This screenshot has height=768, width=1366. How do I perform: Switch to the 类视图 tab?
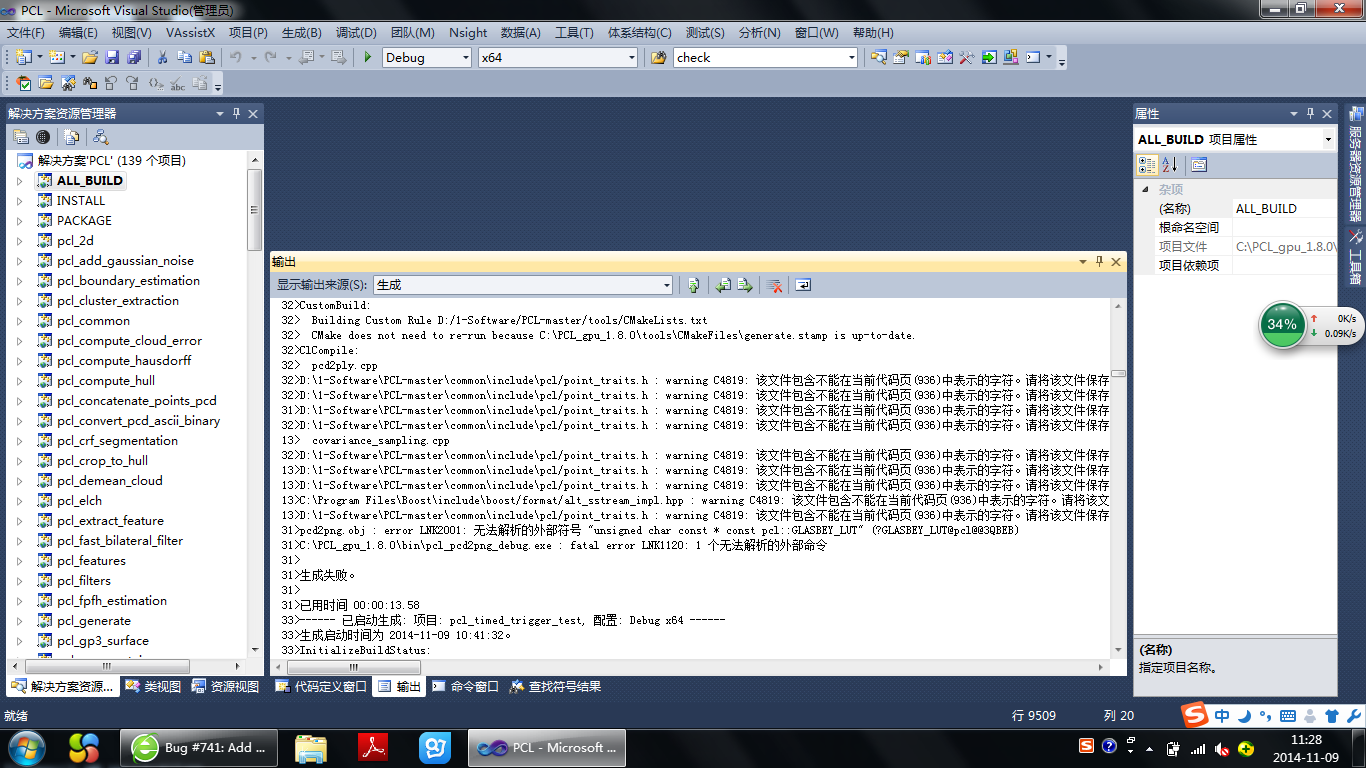click(x=154, y=687)
